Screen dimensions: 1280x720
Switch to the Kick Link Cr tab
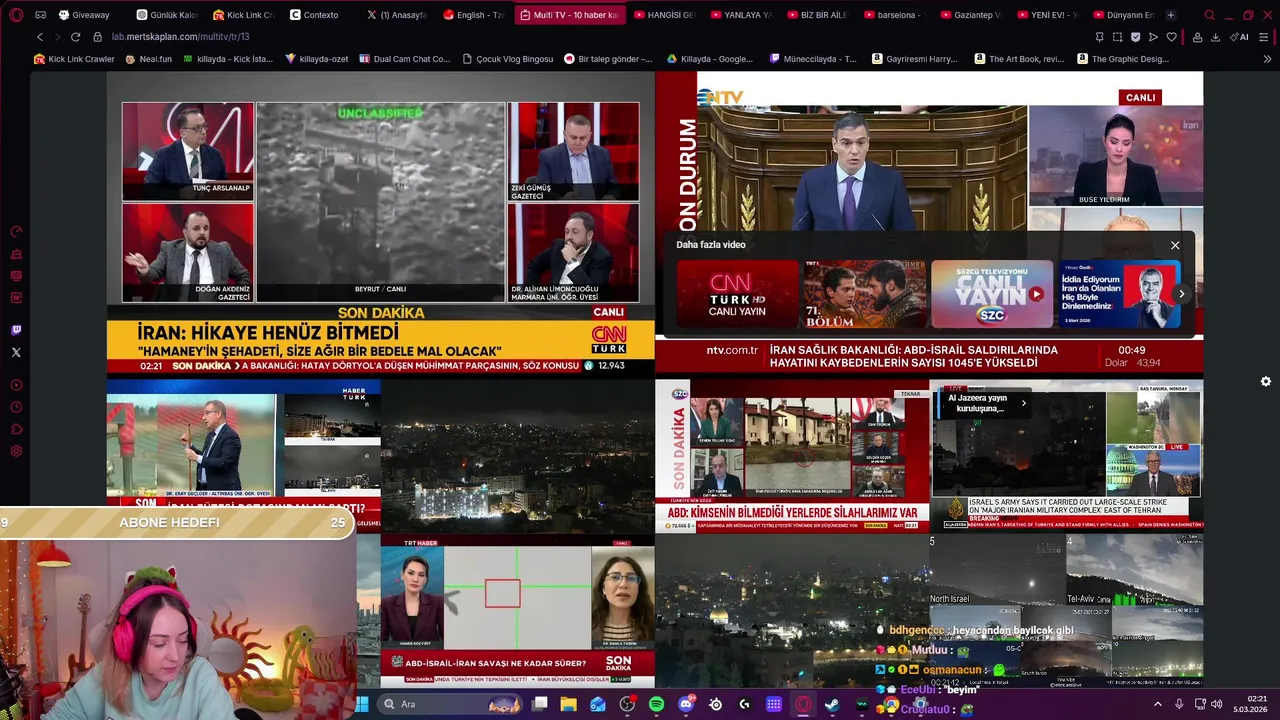coord(244,15)
